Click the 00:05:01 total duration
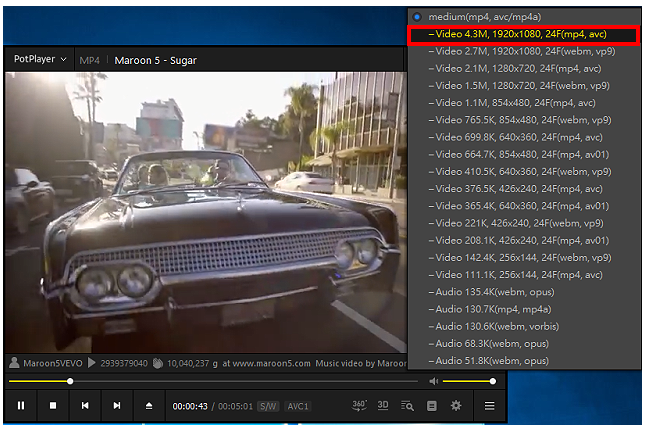Screen dimensions: 648x431 click(x=235, y=406)
